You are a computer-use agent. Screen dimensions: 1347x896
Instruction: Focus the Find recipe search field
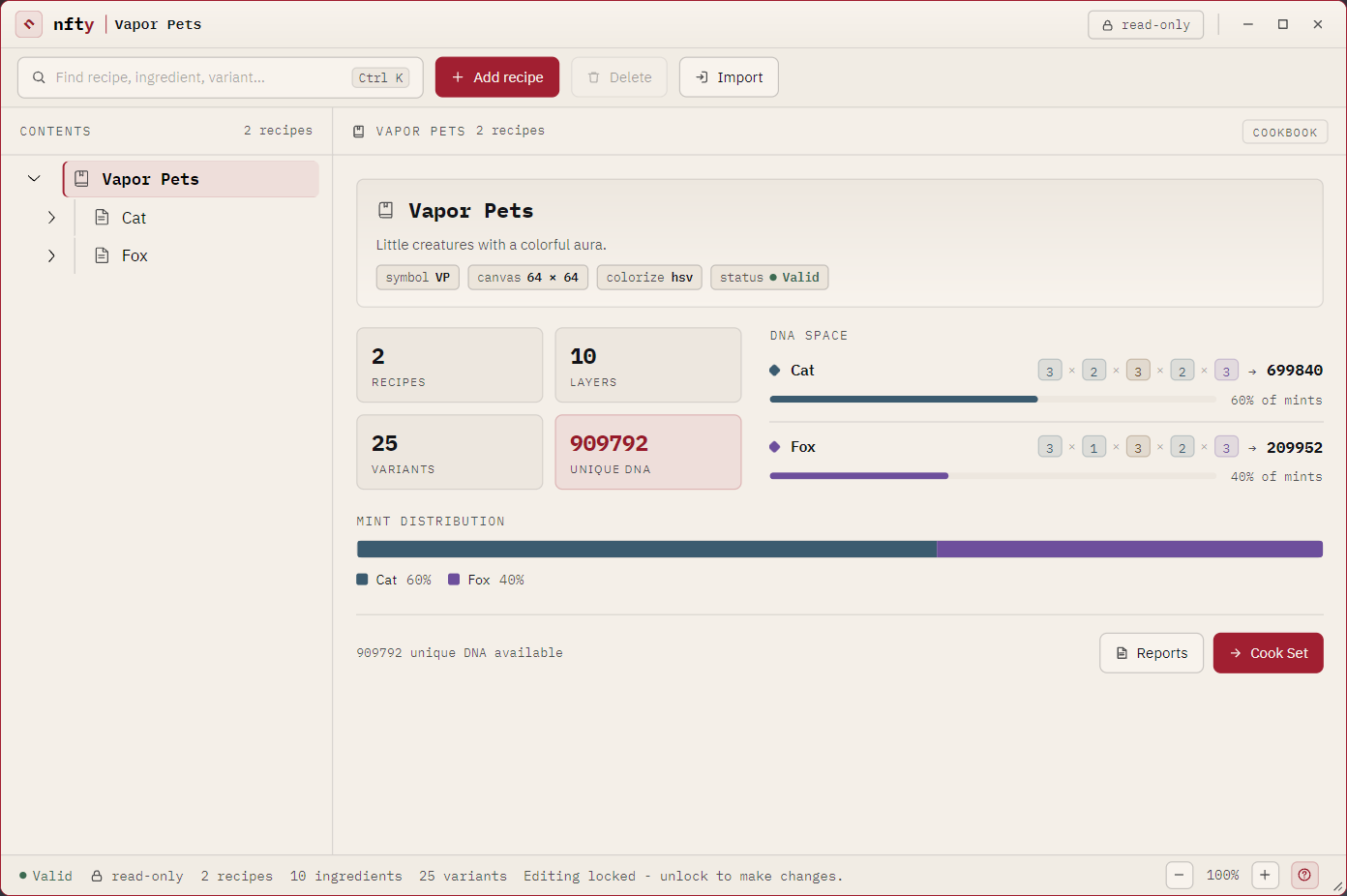tap(221, 77)
